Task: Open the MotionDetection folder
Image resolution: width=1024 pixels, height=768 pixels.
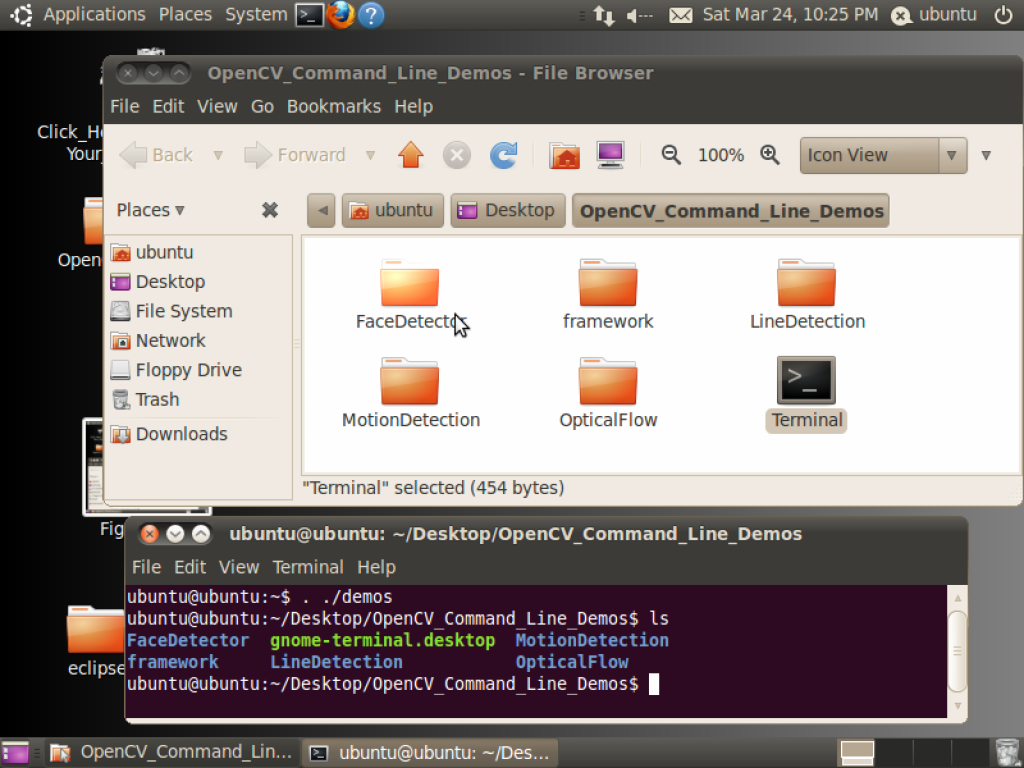Action: coord(410,383)
